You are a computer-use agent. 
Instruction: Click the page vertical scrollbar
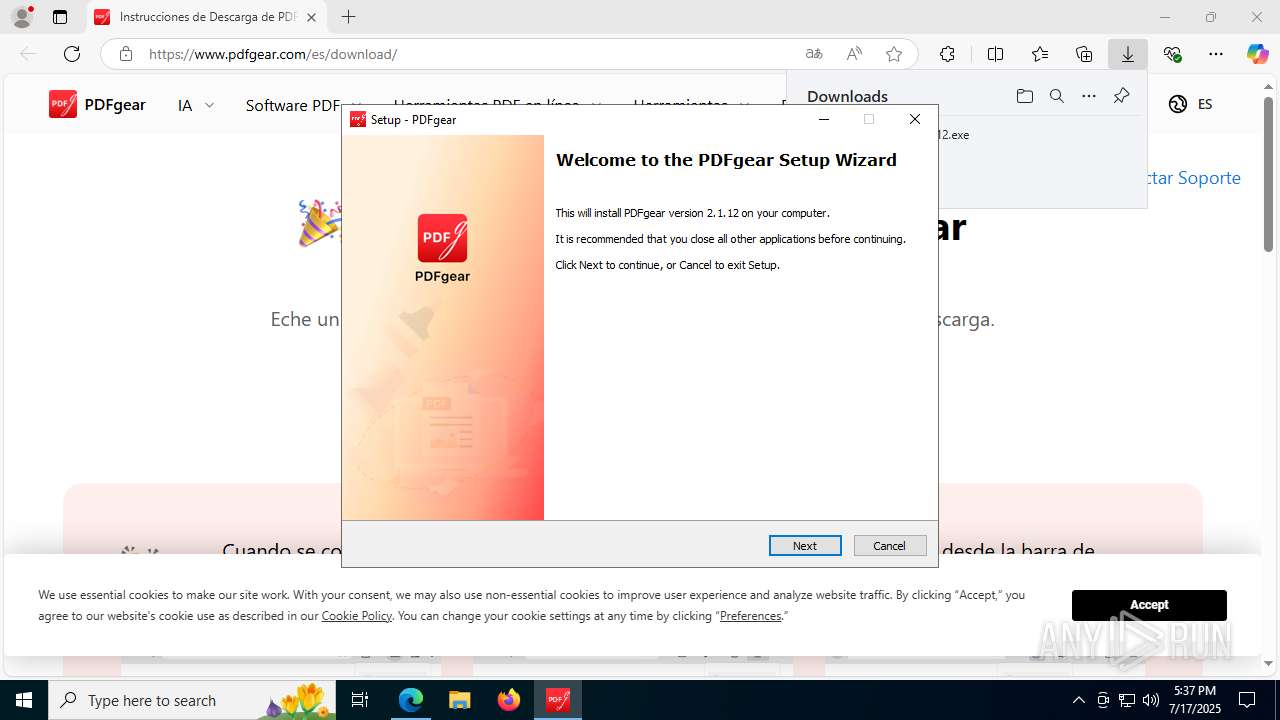pyautogui.click(x=1269, y=174)
